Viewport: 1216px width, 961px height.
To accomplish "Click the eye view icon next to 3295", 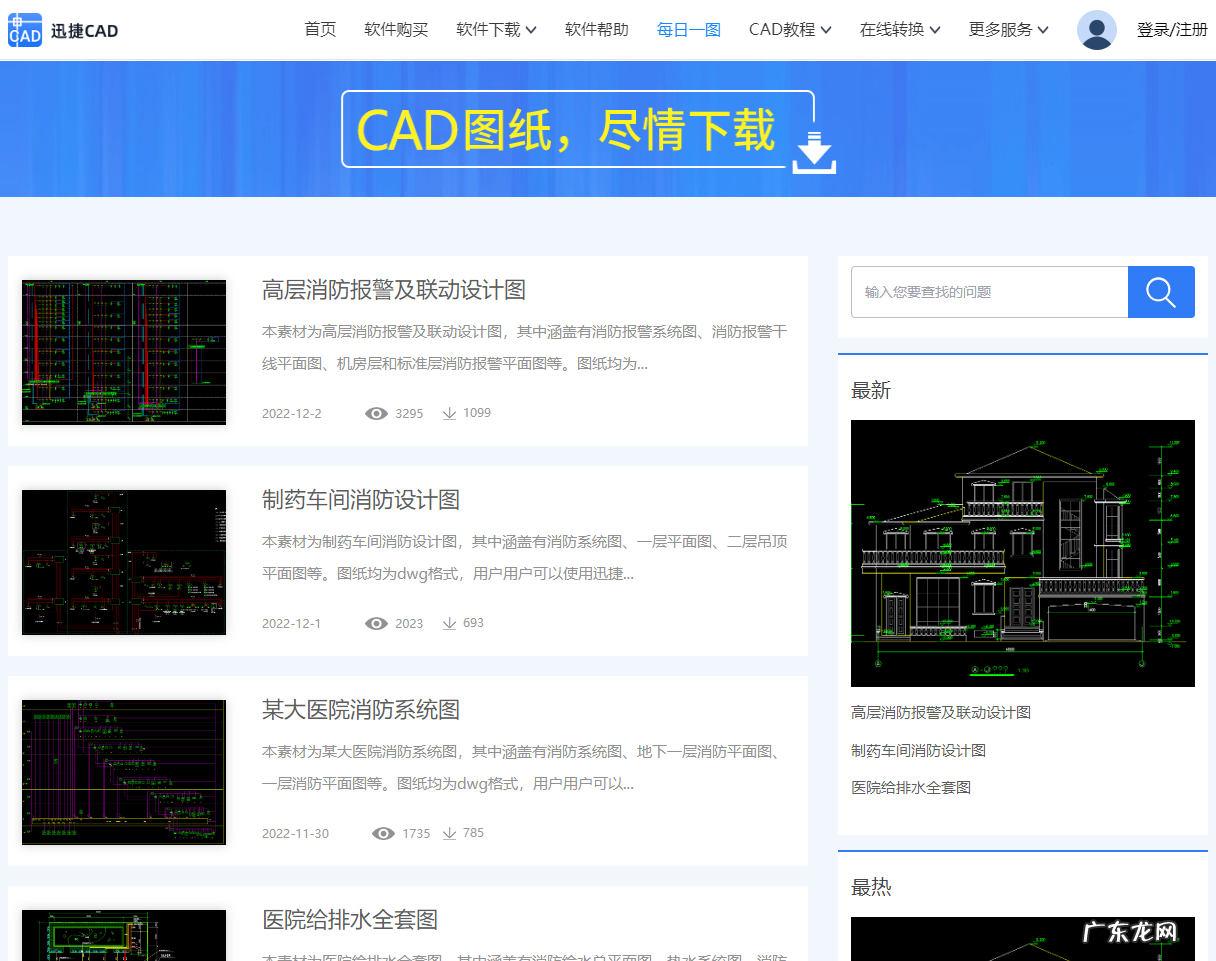I will pyautogui.click(x=376, y=413).
